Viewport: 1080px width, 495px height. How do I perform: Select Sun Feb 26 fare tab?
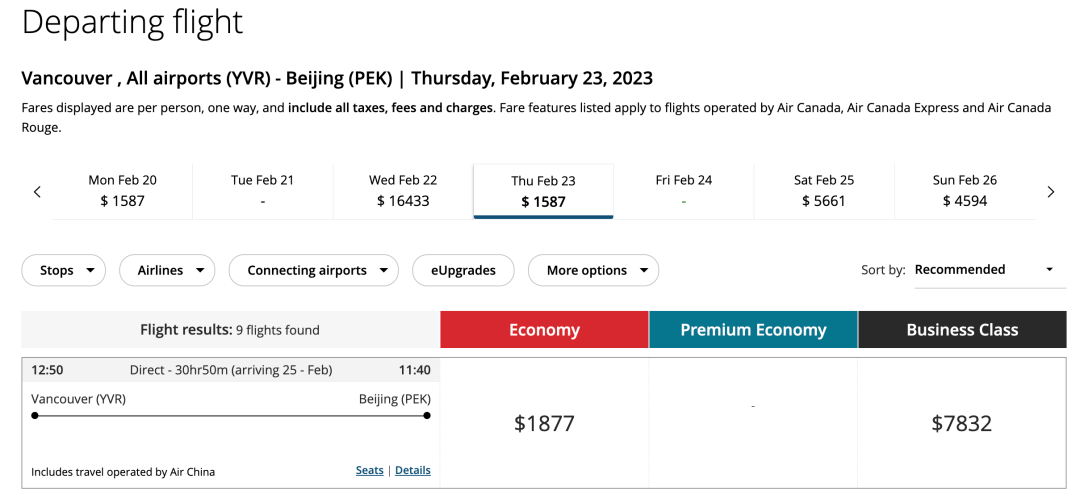(x=964, y=191)
